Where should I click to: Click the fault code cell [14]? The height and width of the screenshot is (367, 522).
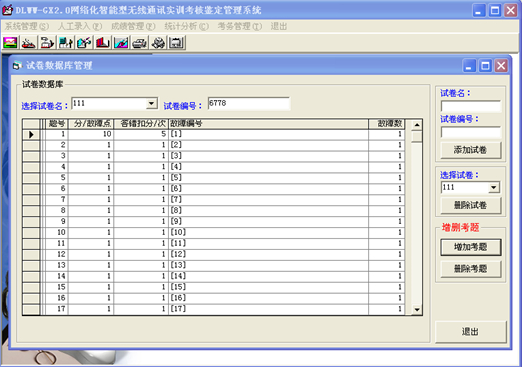point(269,277)
